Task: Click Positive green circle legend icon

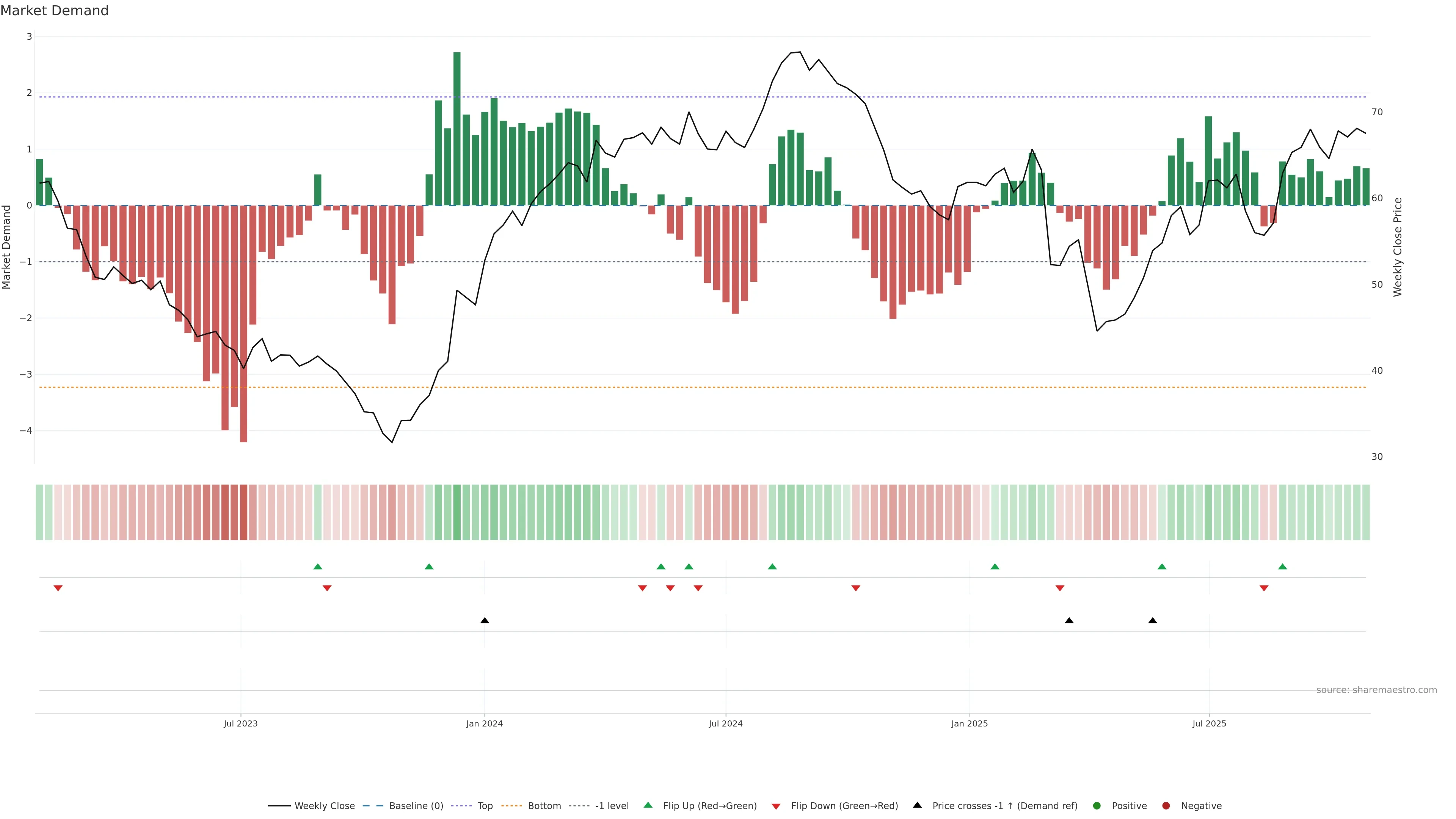Action: click(x=1097, y=806)
